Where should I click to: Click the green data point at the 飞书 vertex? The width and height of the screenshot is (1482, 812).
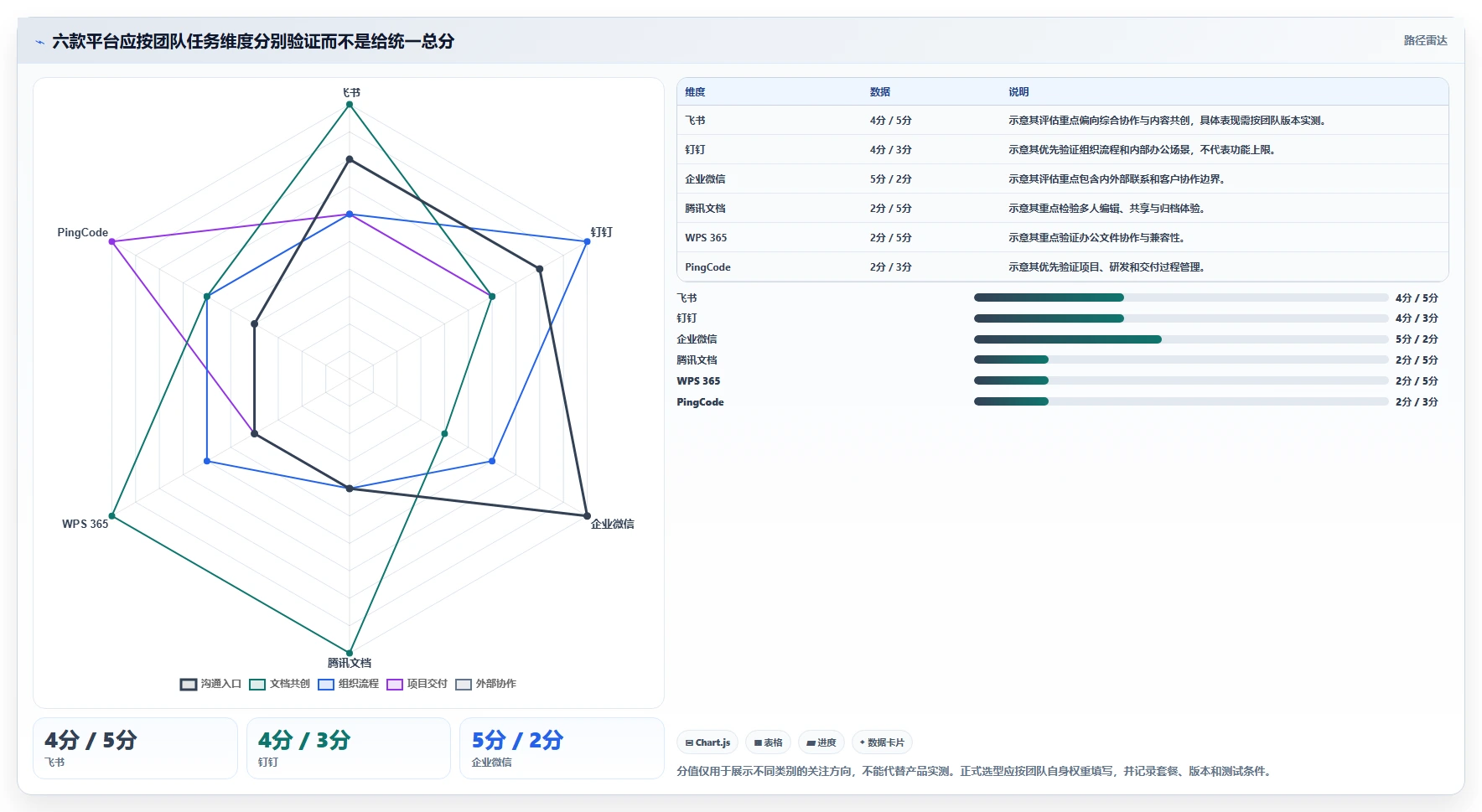pos(350,105)
